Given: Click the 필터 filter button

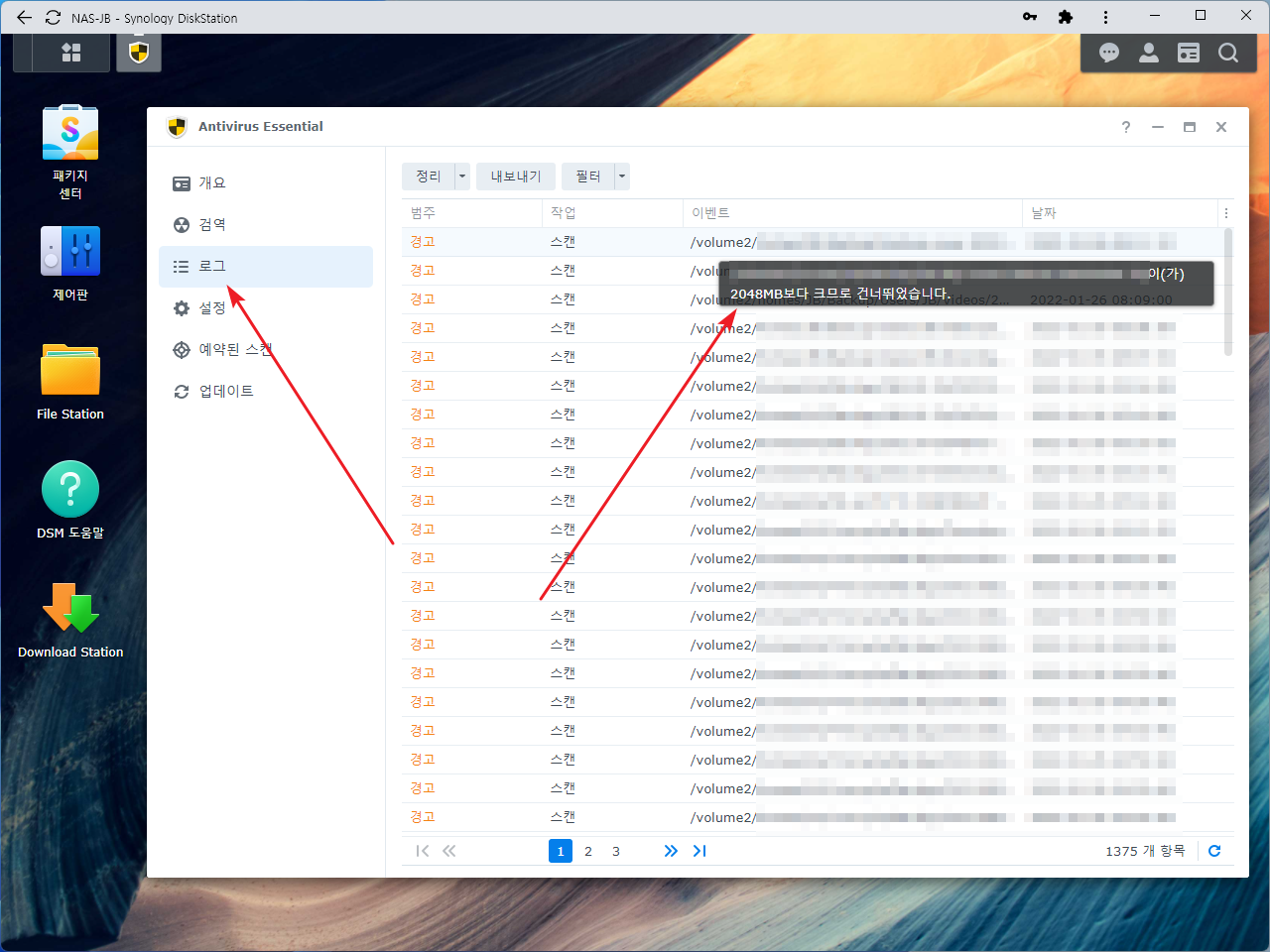Looking at the screenshot, I should (588, 177).
